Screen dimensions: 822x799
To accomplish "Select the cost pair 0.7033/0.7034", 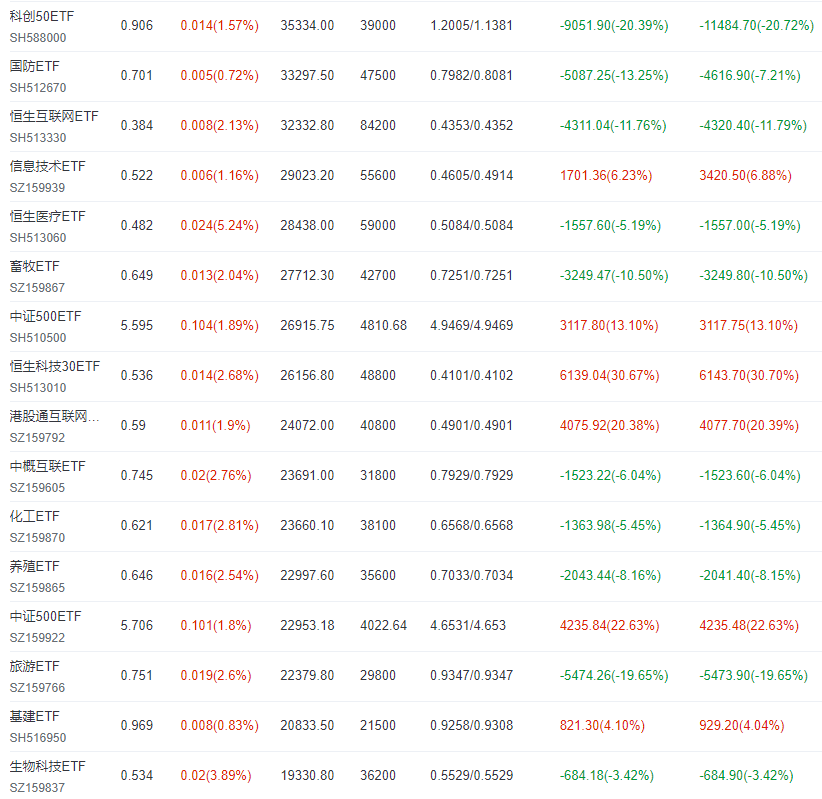I will click(x=471, y=575).
